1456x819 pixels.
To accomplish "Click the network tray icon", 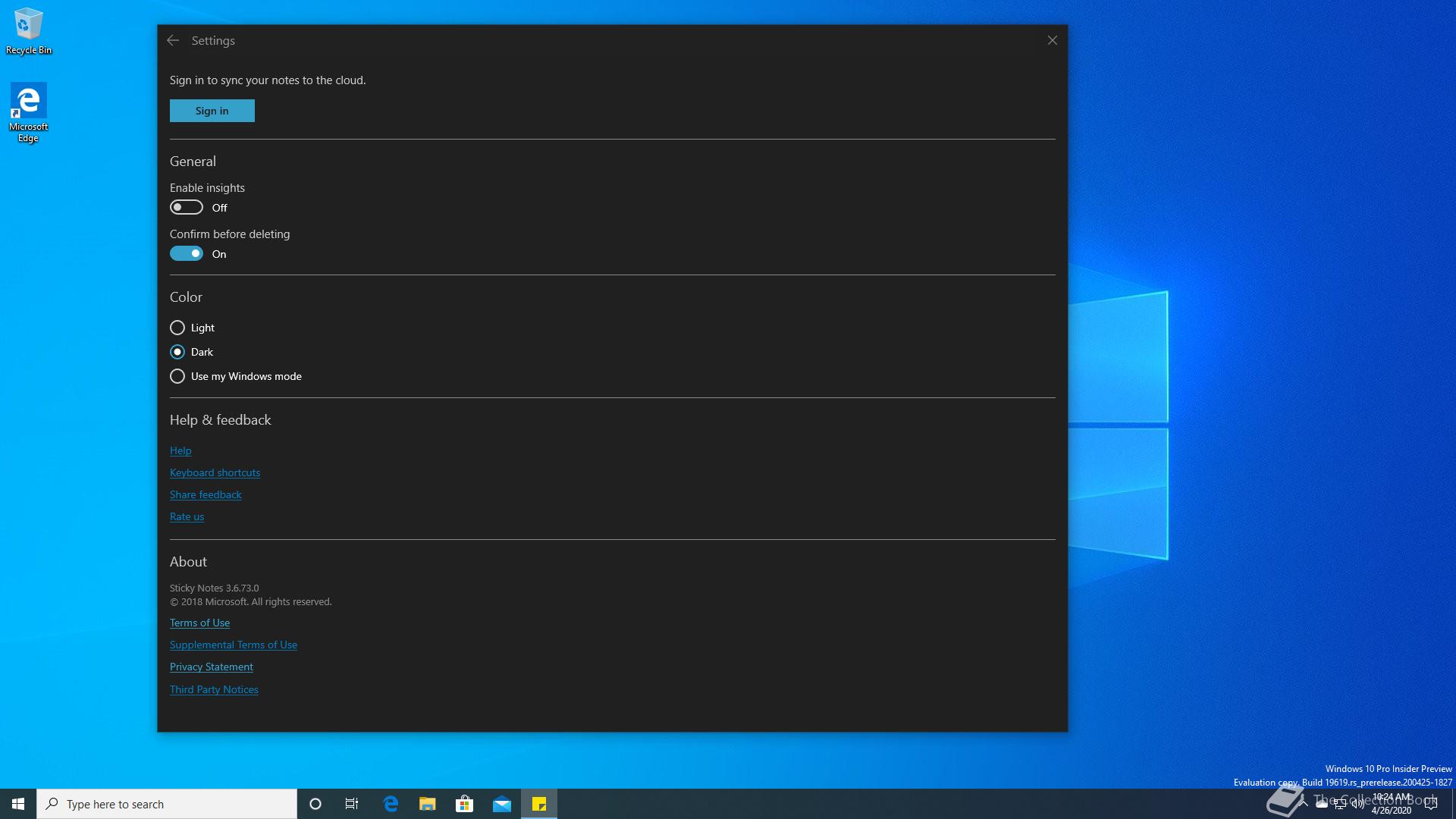I will 1340,804.
